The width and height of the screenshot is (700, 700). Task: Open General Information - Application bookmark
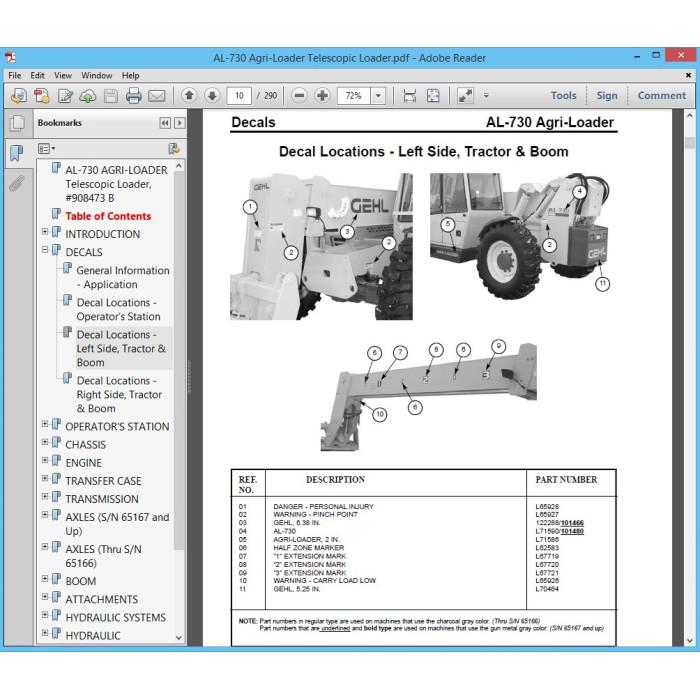(x=123, y=277)
